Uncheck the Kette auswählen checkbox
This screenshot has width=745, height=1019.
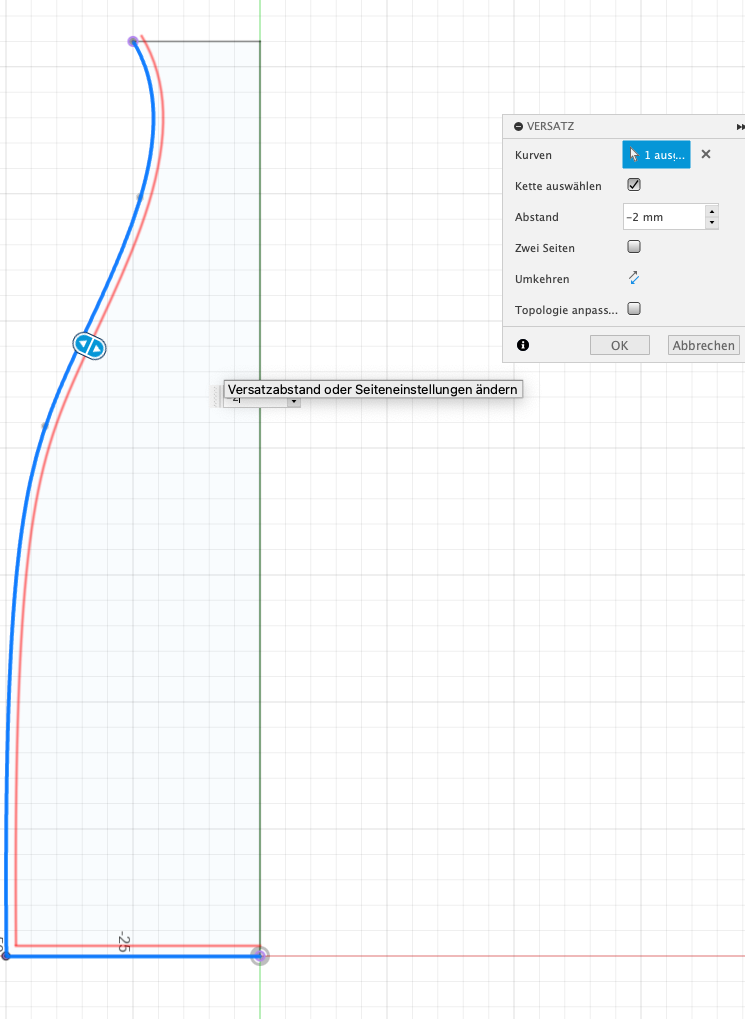click(x=633, y=185)
